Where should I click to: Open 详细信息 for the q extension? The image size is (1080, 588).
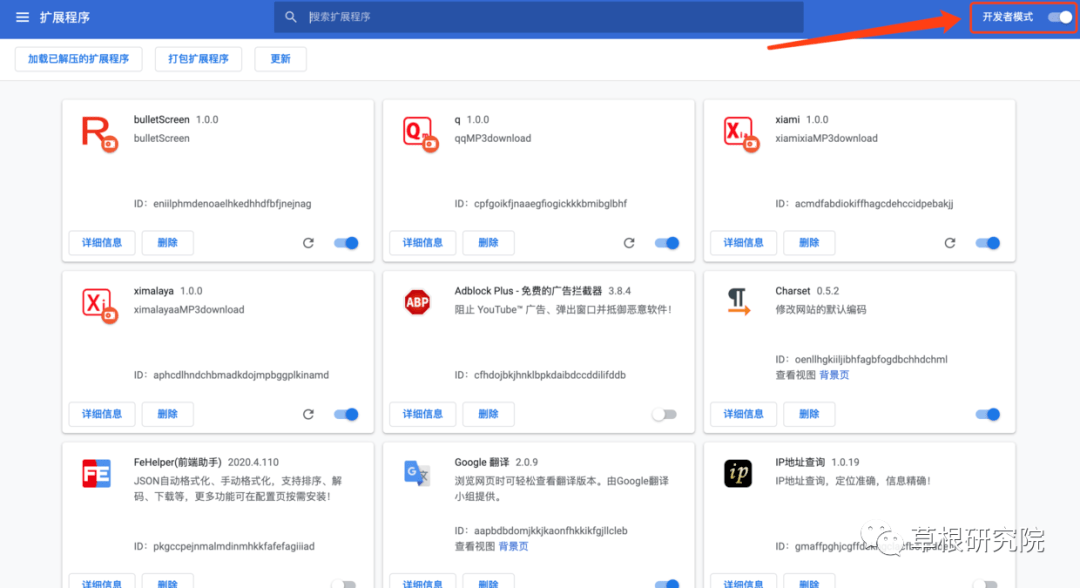pos(423,243)
